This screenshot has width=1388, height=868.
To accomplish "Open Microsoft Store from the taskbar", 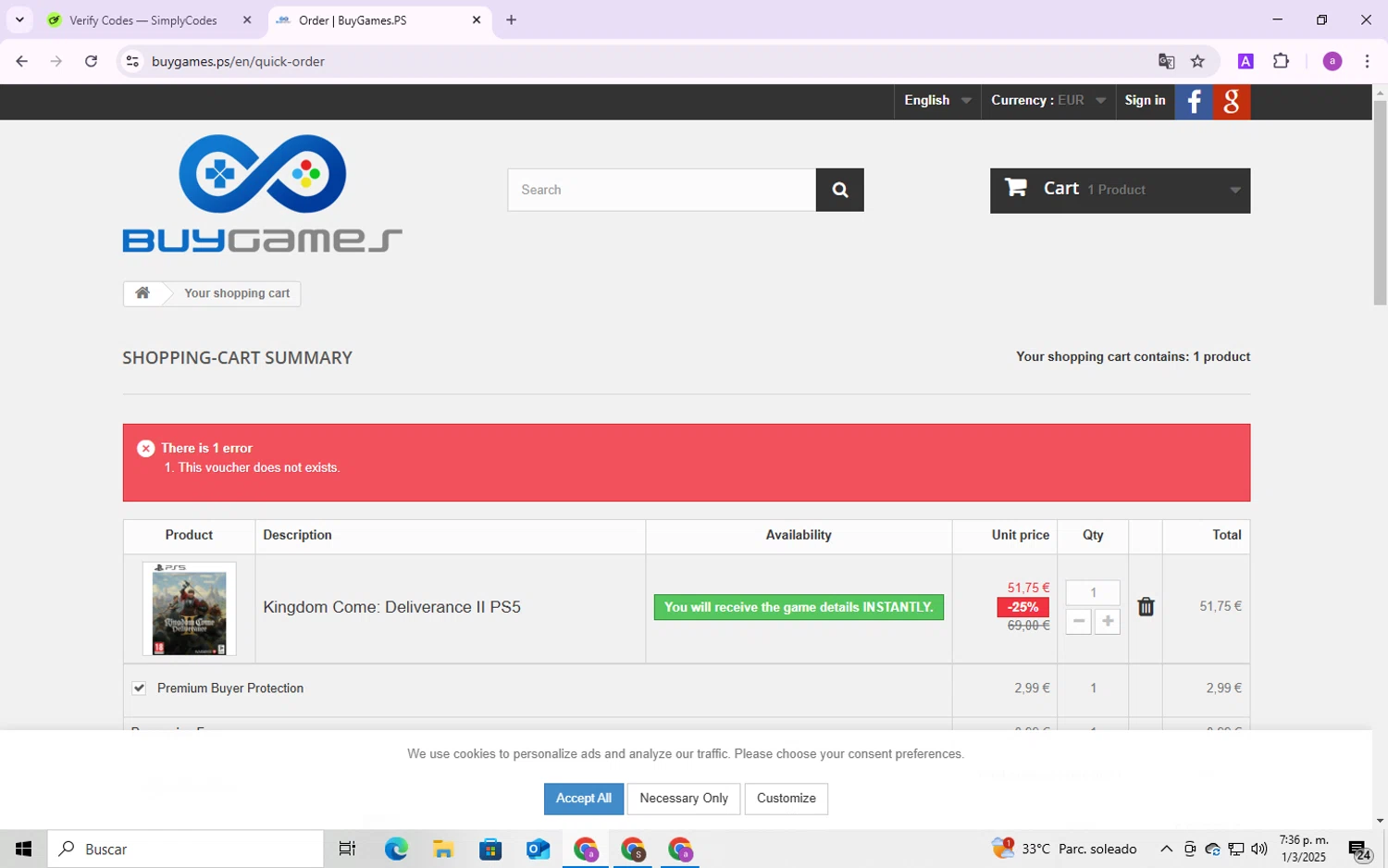I will [x=490, y=849].
